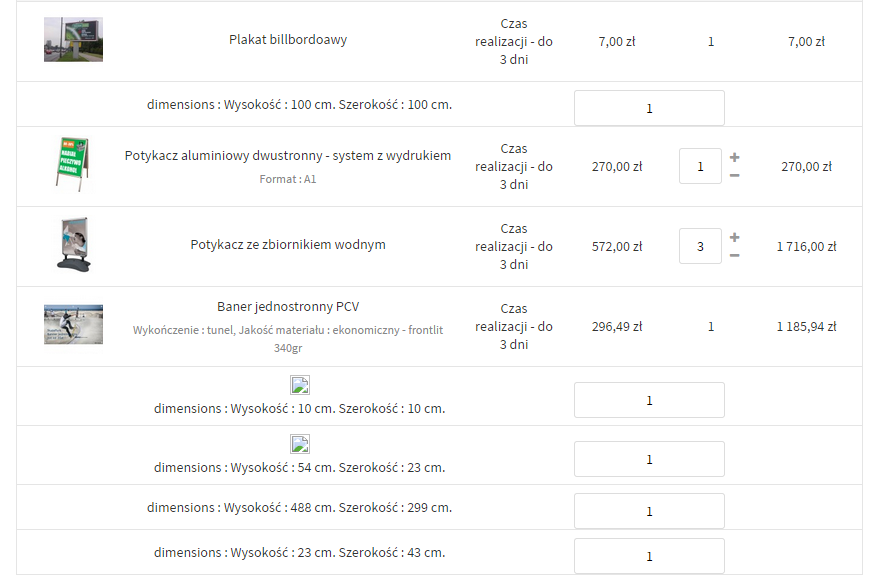Decrease quantity of Potykacz aluminiowy dwustronny
The width and height of the screenshot is (884, 588).
click(x=735, y=176)
